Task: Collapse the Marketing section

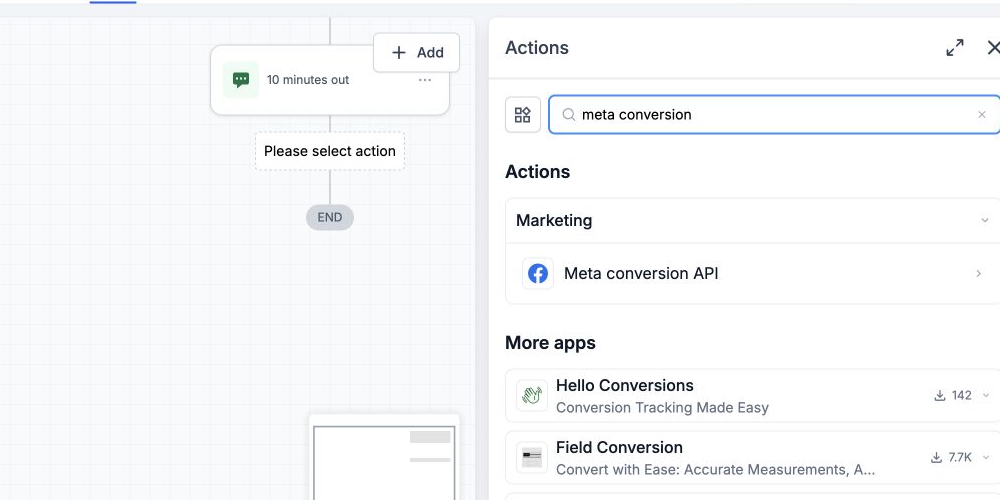Action: (985, 221)
